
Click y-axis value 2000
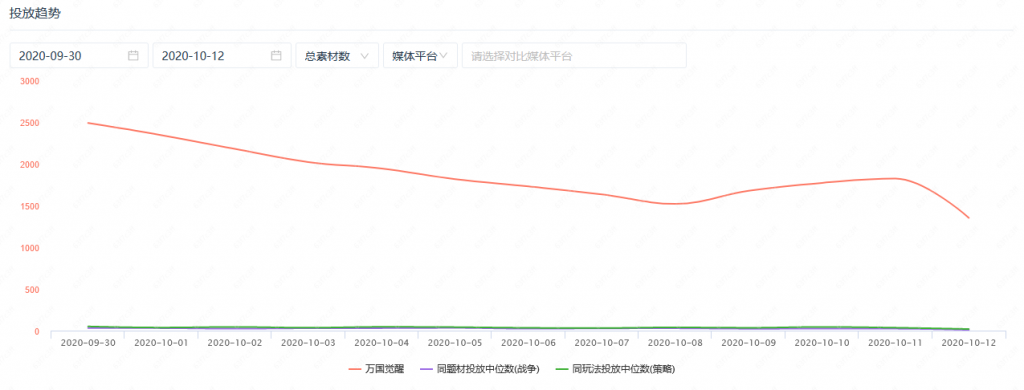(x=30, y=165)
